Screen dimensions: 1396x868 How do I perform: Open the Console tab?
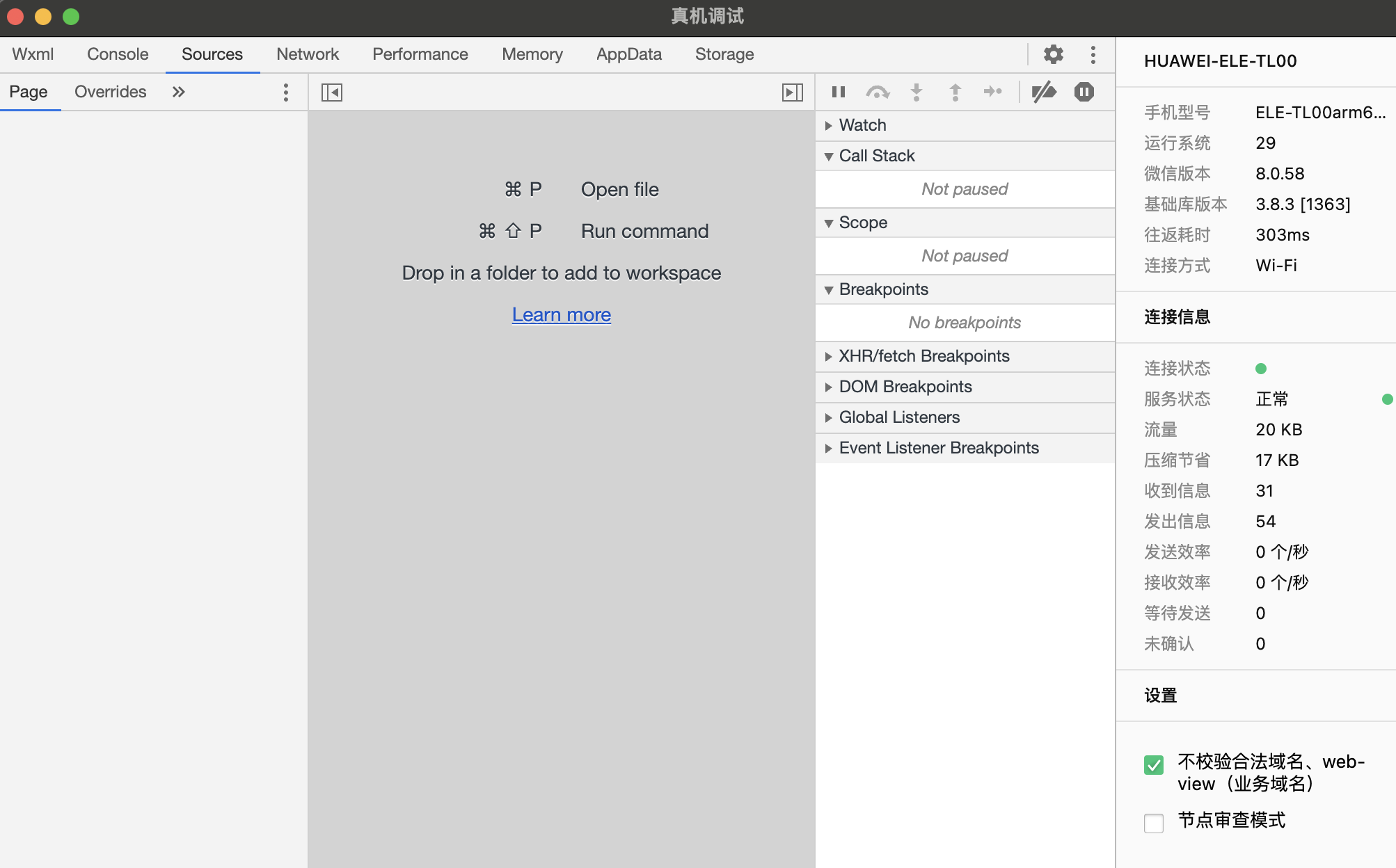[x=118, y=54]
